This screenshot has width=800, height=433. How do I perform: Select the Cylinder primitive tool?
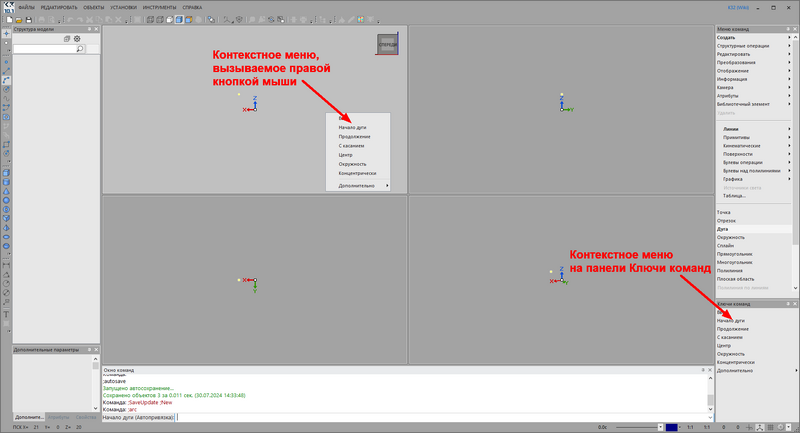pos(6,182)
